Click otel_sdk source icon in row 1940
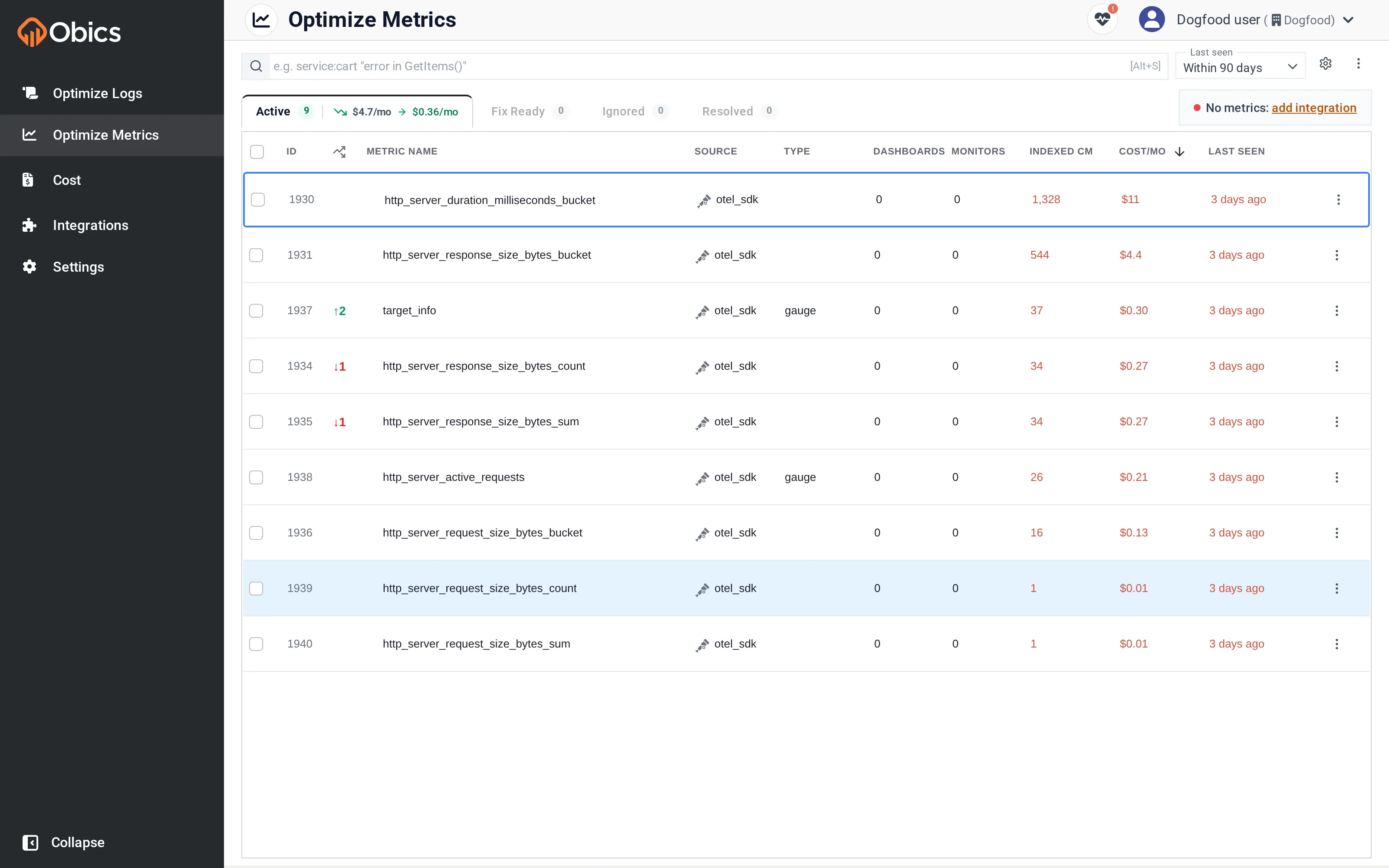 702,646
